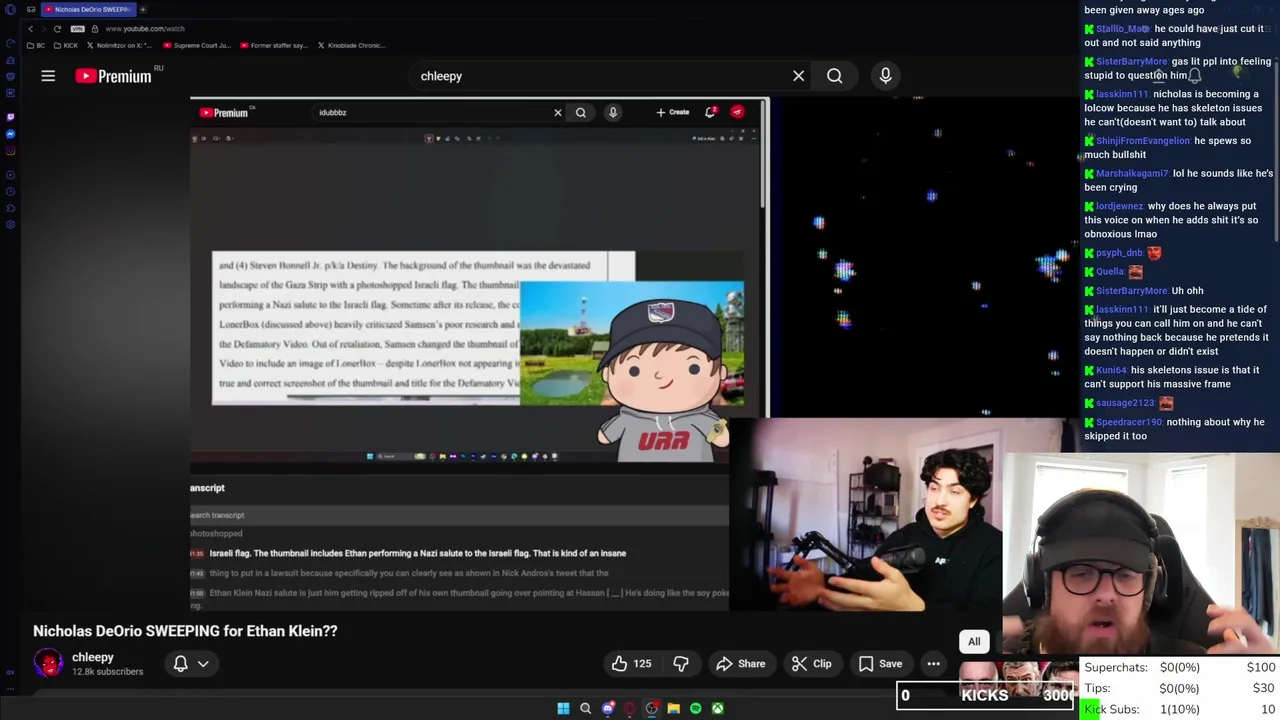1280x720 pixels.
Task: Open the inner video's notifications bell
Action: pos(710,112)
